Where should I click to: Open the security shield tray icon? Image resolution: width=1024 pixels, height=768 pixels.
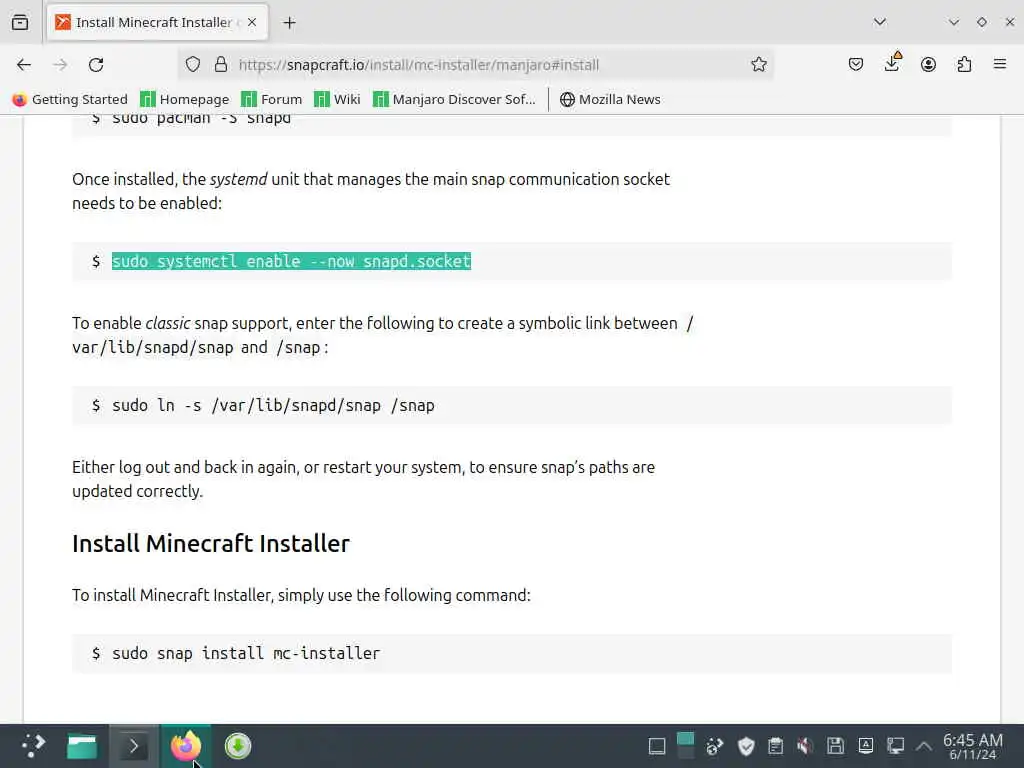746,746
